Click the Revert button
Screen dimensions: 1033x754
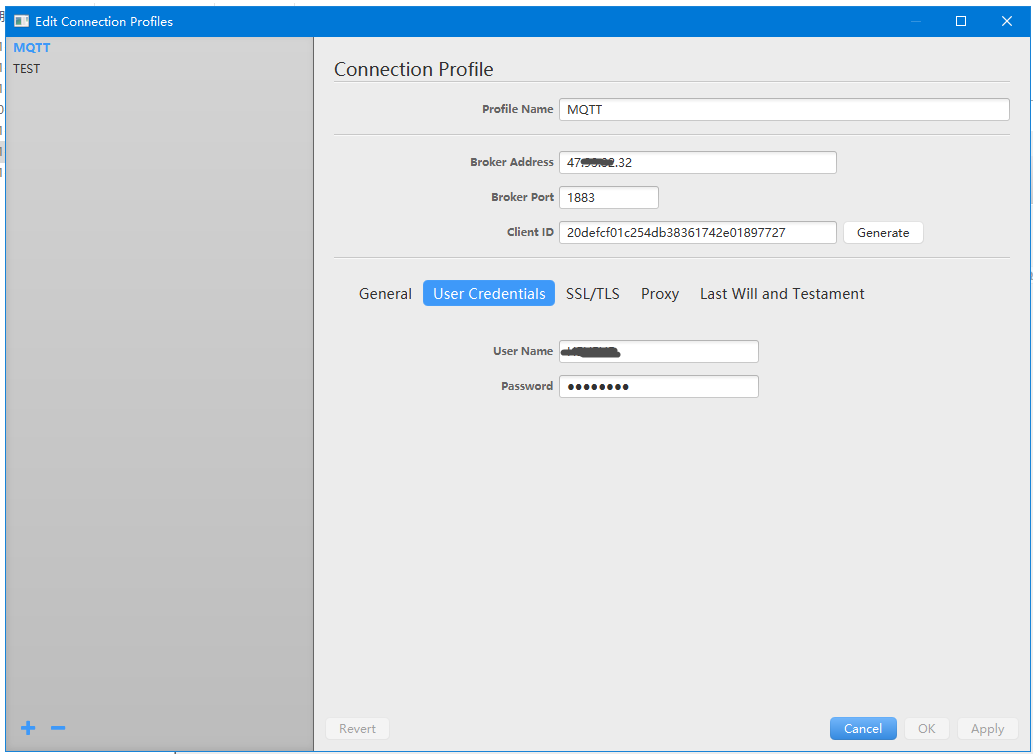(x=357, y=729)
